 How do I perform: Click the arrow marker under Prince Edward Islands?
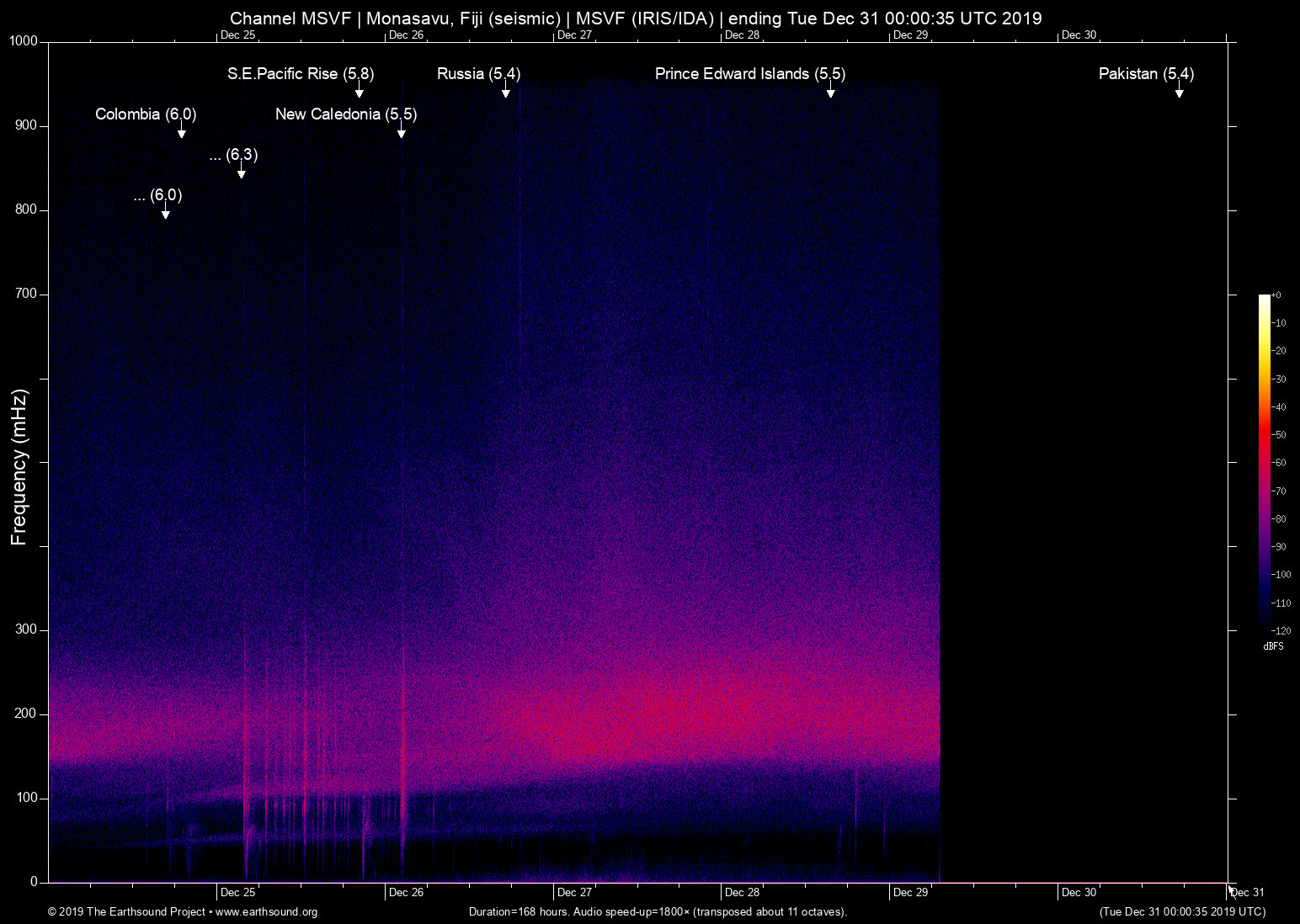pos(830,91)
